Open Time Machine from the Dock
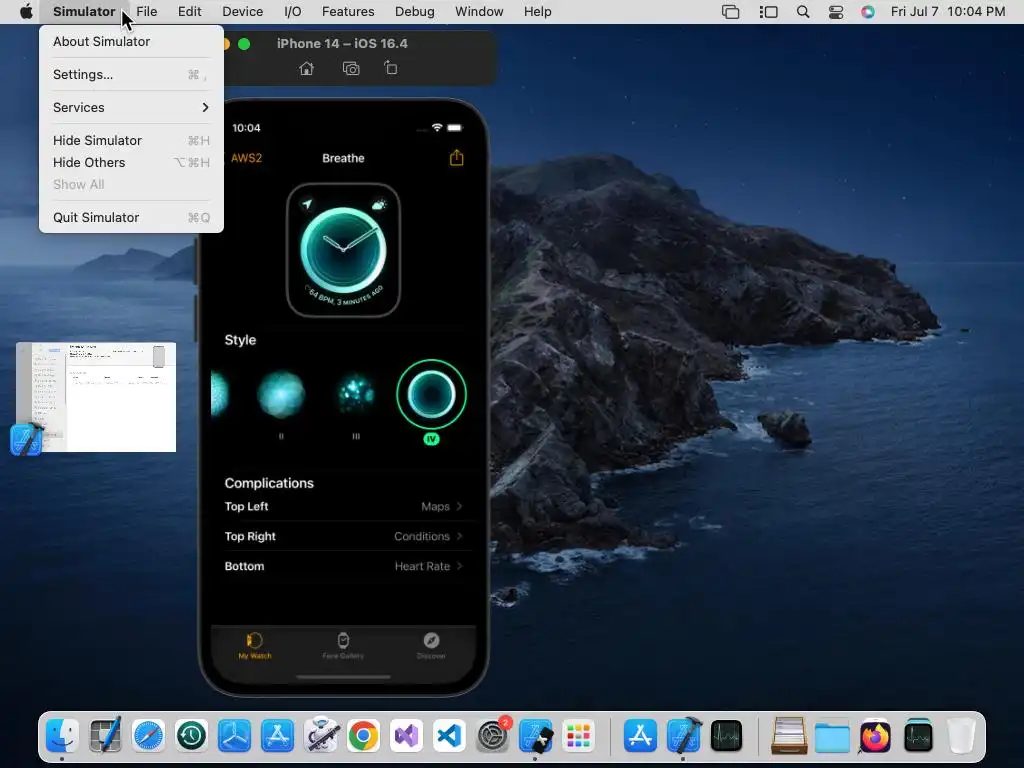The width and height of the screenshot is (1024, 768). 191,736
